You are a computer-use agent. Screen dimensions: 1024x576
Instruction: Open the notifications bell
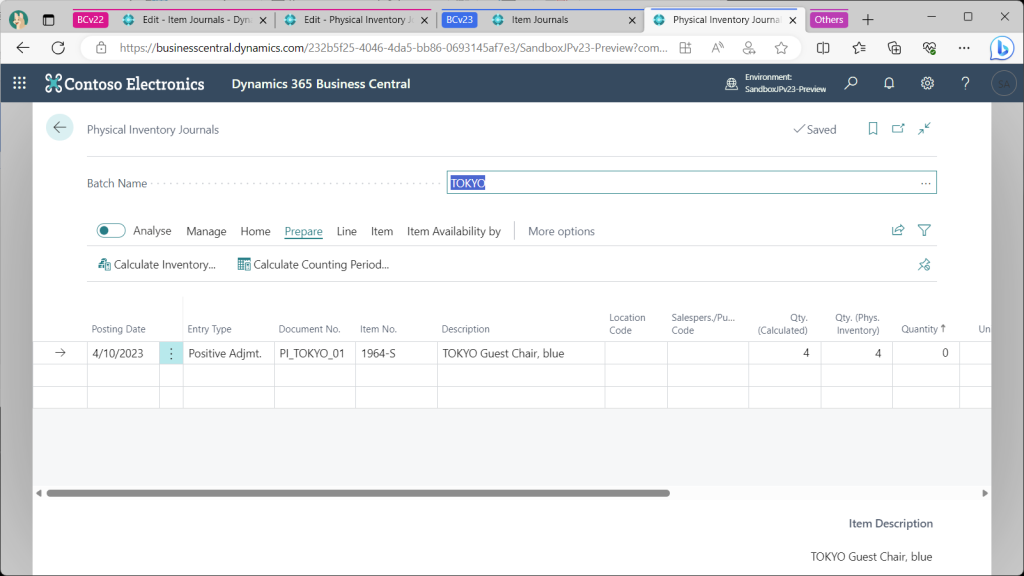(889, 83)
